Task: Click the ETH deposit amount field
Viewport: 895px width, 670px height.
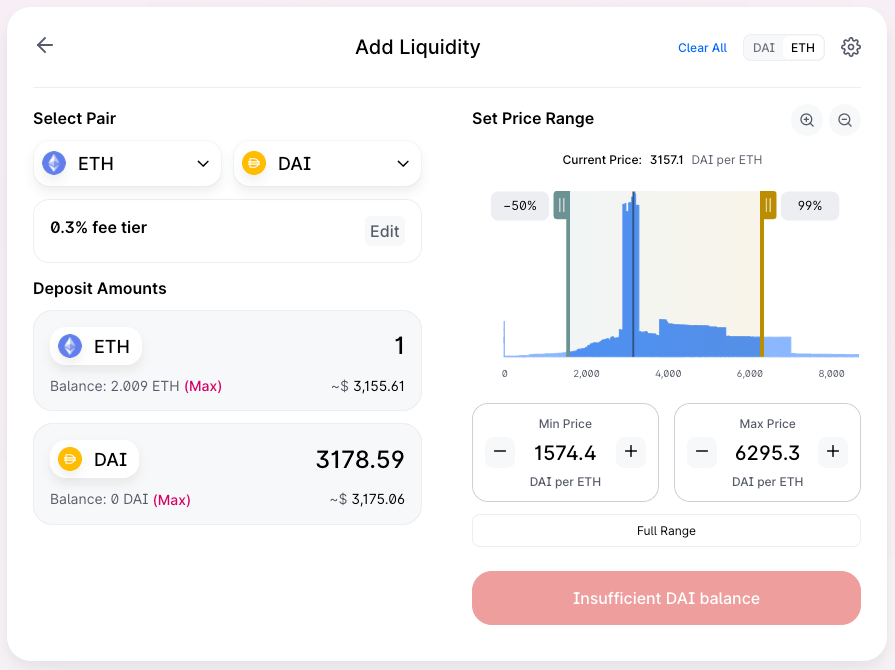Action: tap(300, 346)
